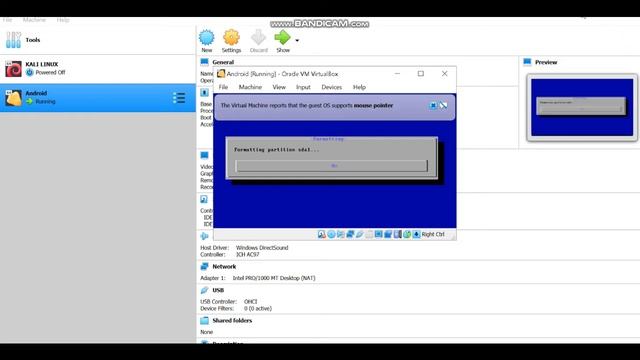Click the Display section monitor icon
The width and height of the screenshot is (640, 360).
click(204, 155)
